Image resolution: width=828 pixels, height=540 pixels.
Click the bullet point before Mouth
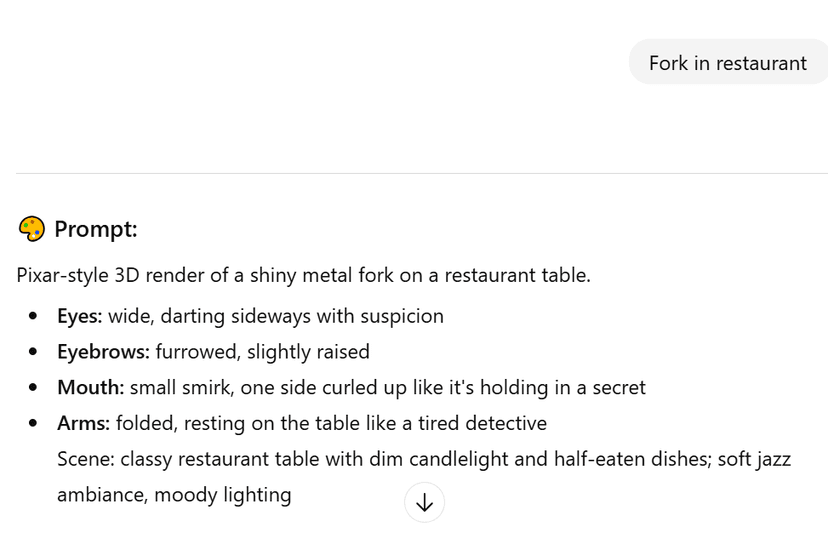(33, 387)
